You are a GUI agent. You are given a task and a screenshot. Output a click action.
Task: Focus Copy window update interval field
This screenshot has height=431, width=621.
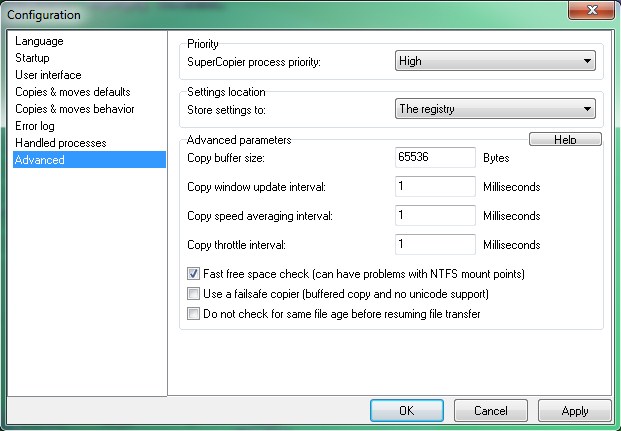(435, 187)
